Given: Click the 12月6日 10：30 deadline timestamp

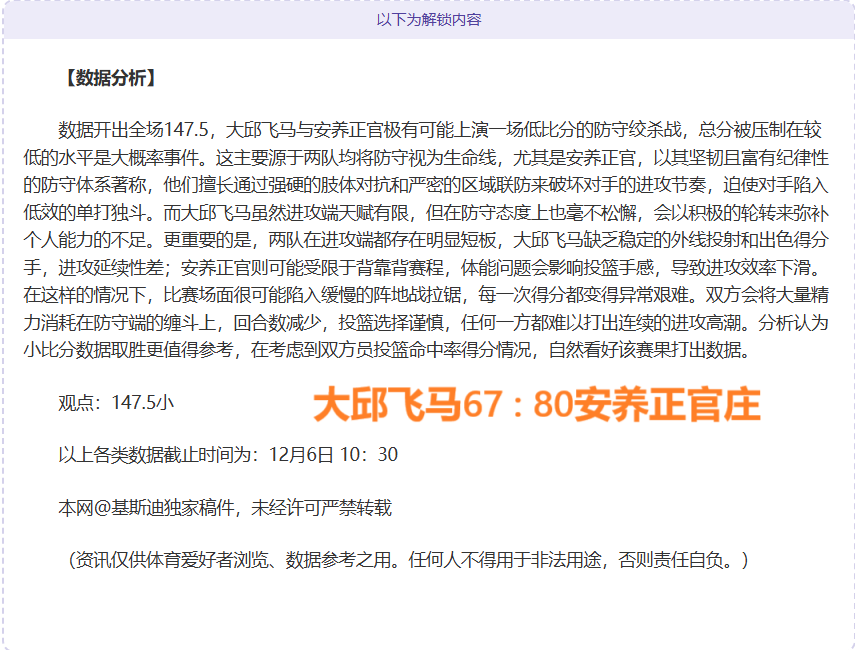Looking at the screenshot, I should [x=333, y=455].
